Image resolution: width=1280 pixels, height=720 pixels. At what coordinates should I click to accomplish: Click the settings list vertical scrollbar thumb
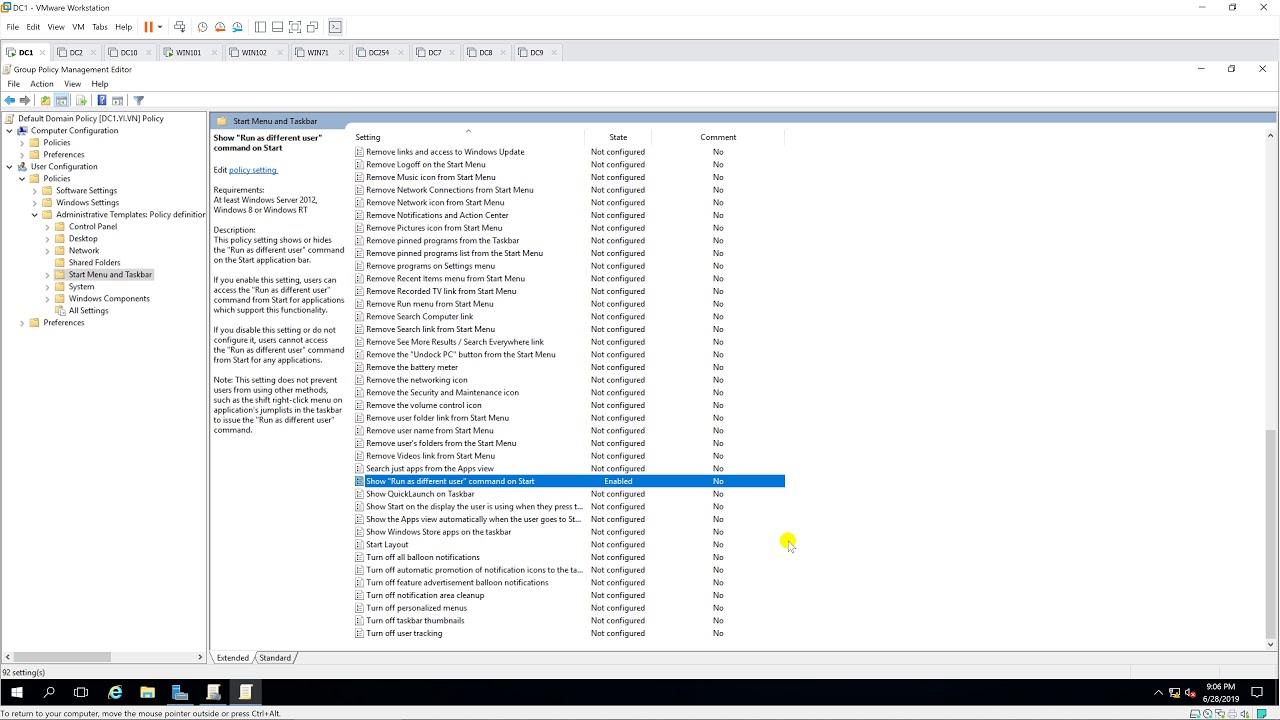pos(1271,534)
